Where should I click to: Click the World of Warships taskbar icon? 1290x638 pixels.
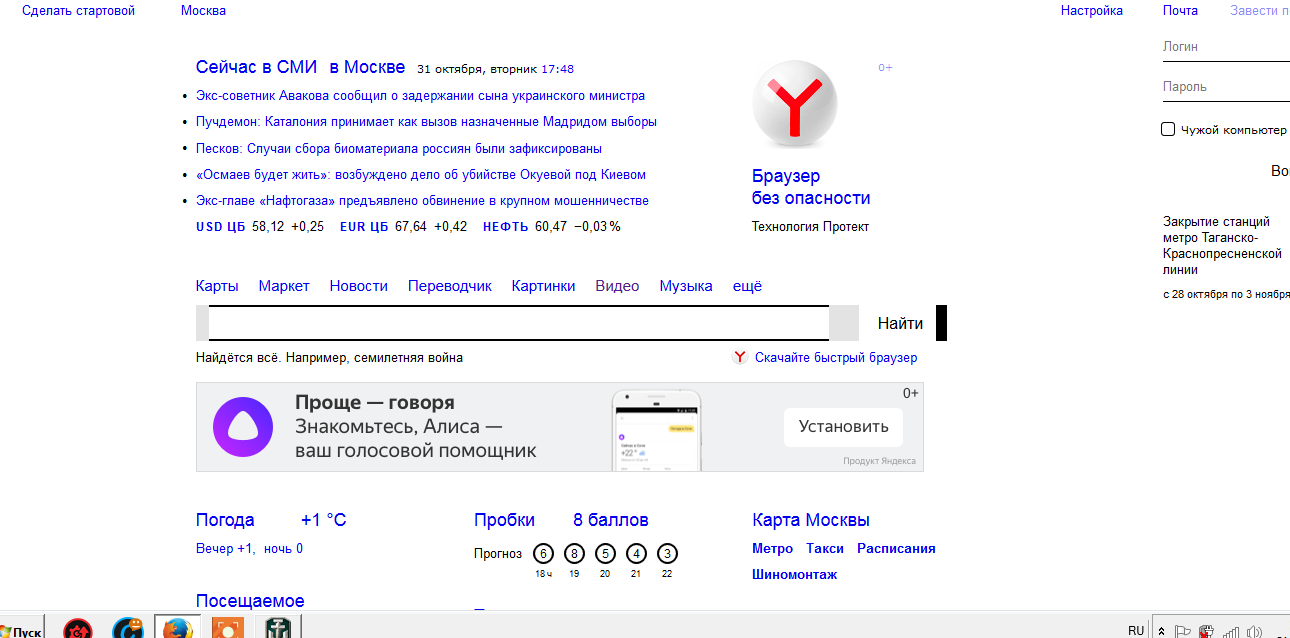pyautogui.click(x=276, y=629)
